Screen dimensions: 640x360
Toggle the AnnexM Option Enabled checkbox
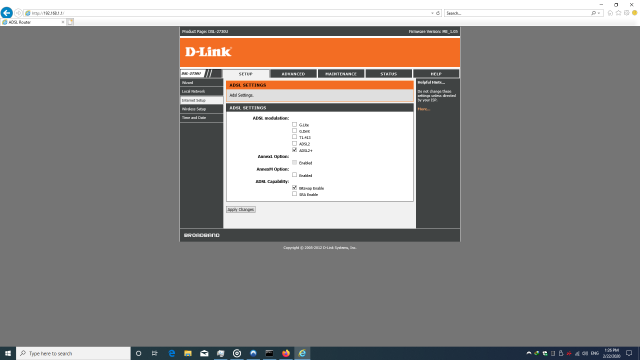coord(294,175)
